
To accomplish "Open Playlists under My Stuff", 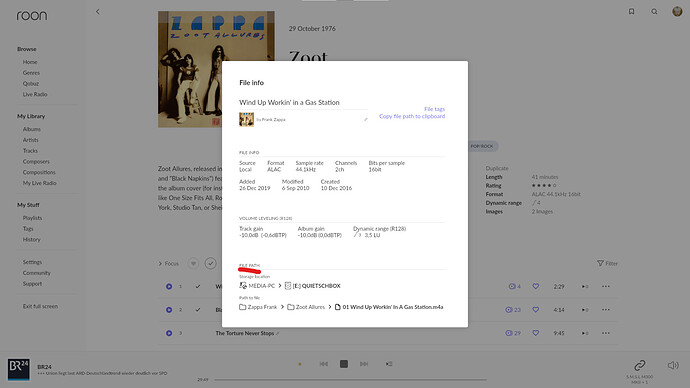I will click(x=33, y=218).
